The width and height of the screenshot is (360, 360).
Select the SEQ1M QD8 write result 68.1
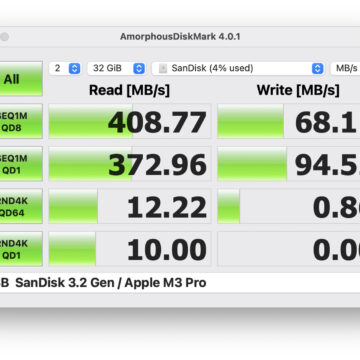pos(289,121)
